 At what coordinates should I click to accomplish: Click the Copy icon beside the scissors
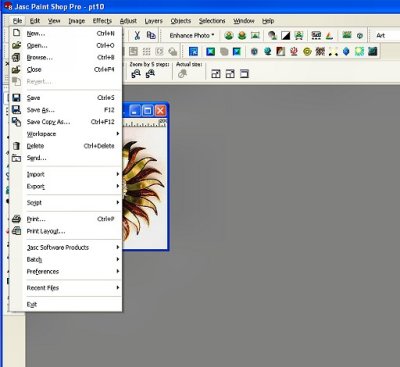[x=151, y=35]
